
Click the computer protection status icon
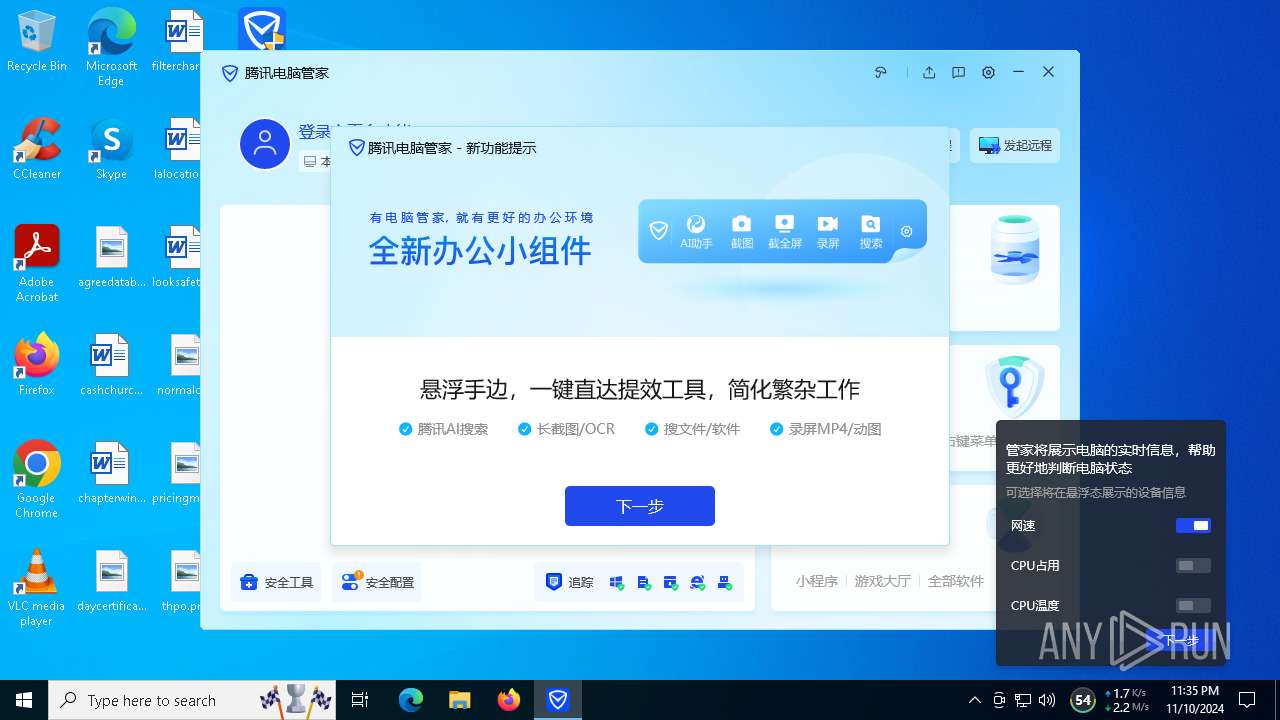pyautogui.click(x=724, y=582)
